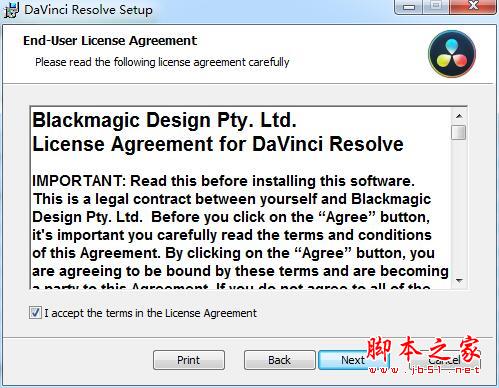Click the license scrollbar down arrow

click(459, 281)
